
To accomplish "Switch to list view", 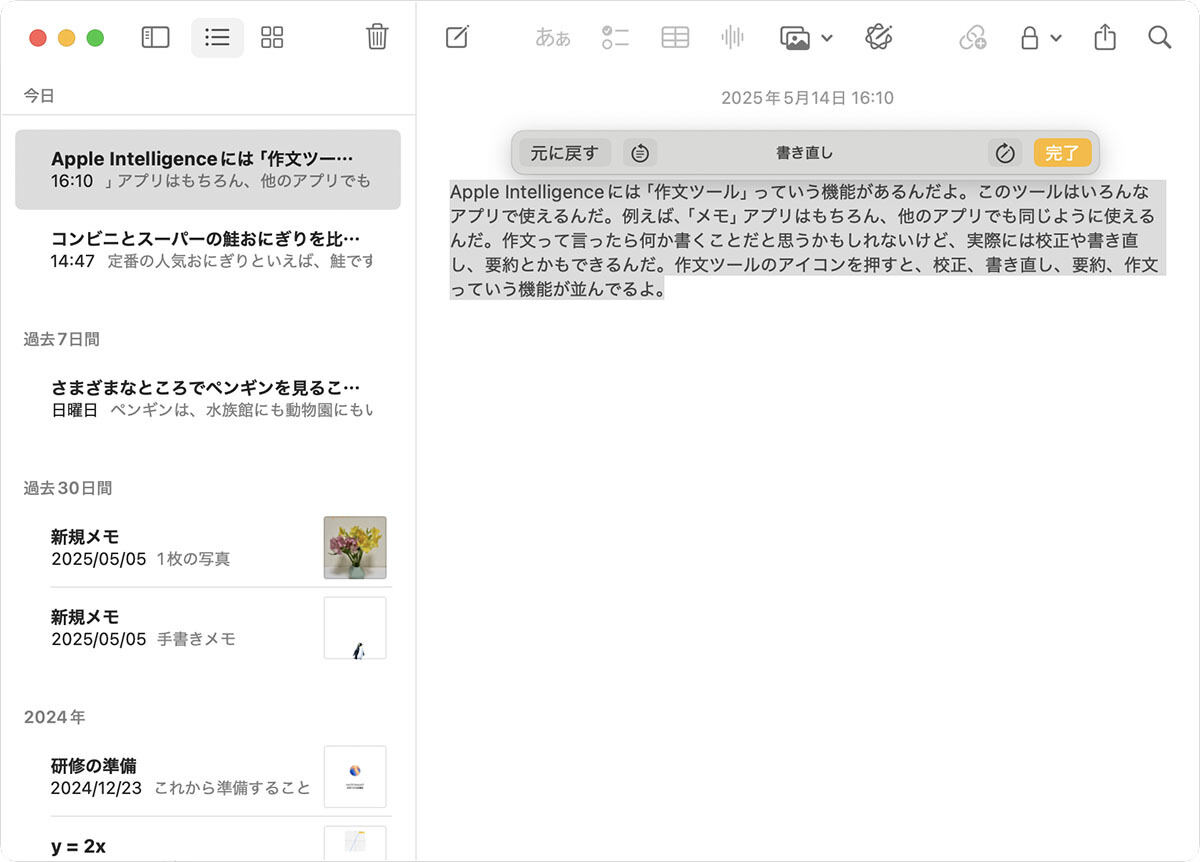I will point(217,38).
